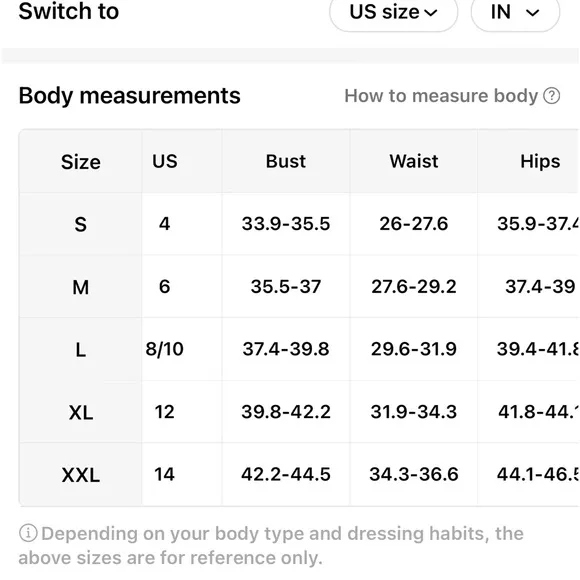The width and height of the screenshot is (580, 580).
Task: Click the Bust column header
Action: click(286, 161)
